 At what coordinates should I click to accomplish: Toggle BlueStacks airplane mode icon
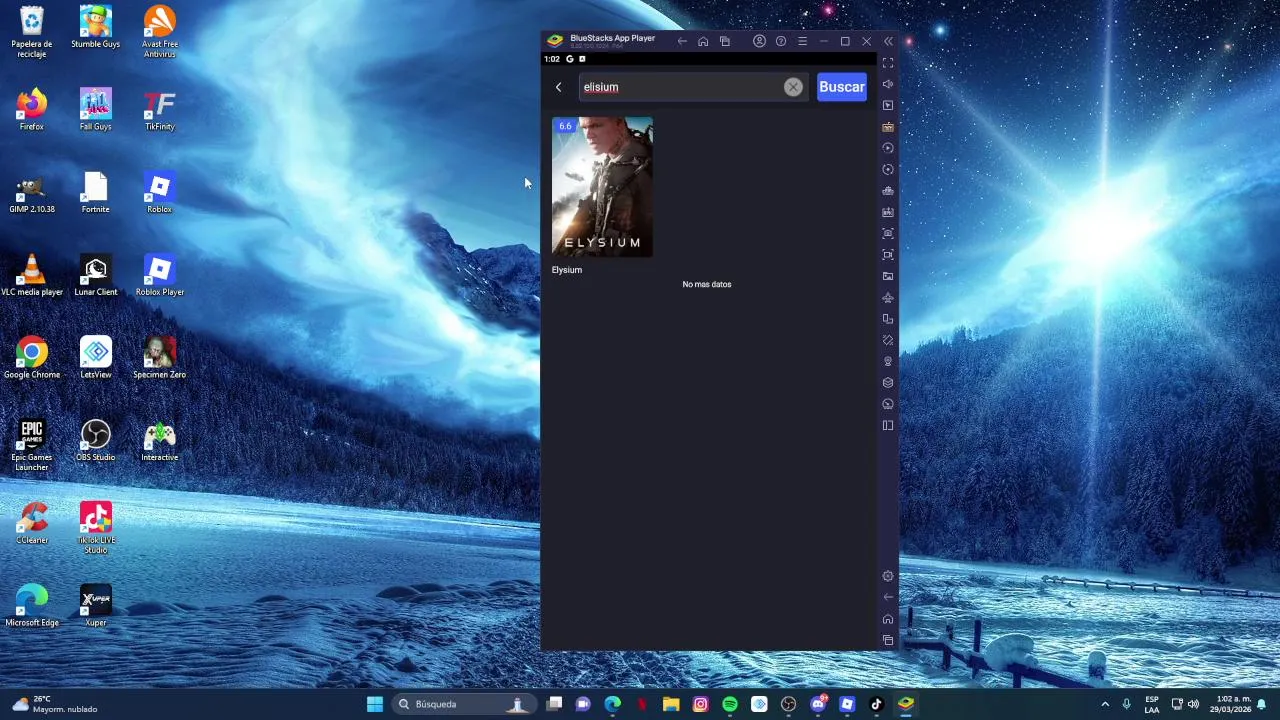click(888, 297)
